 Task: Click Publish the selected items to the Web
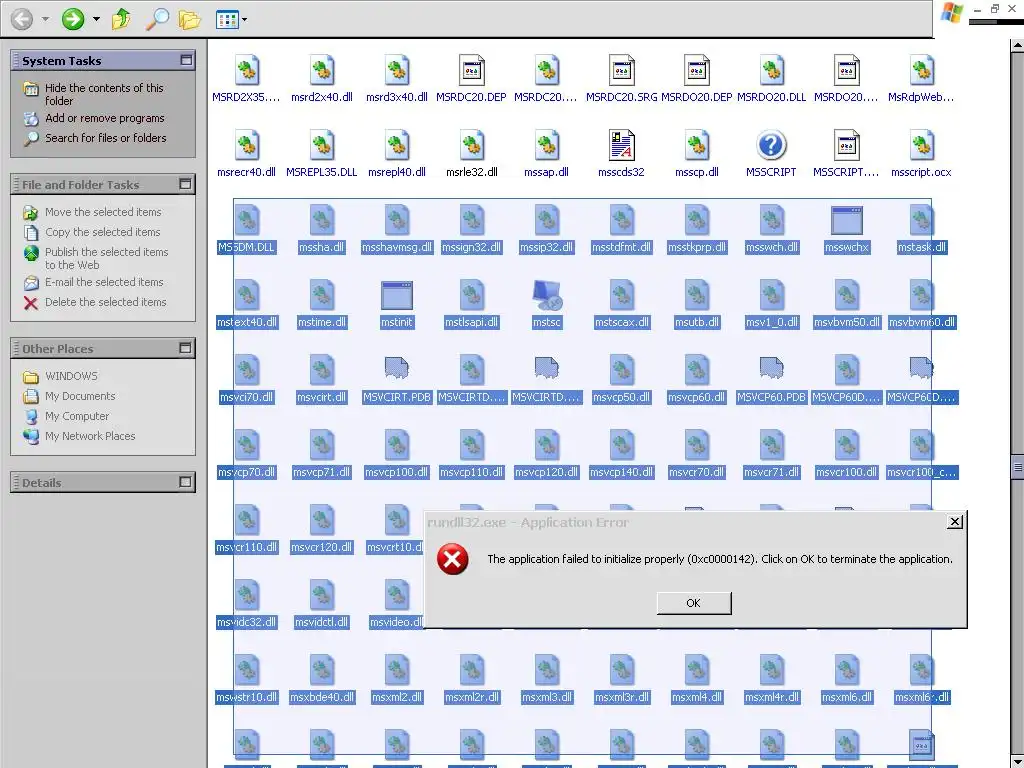tap(106, 258)
